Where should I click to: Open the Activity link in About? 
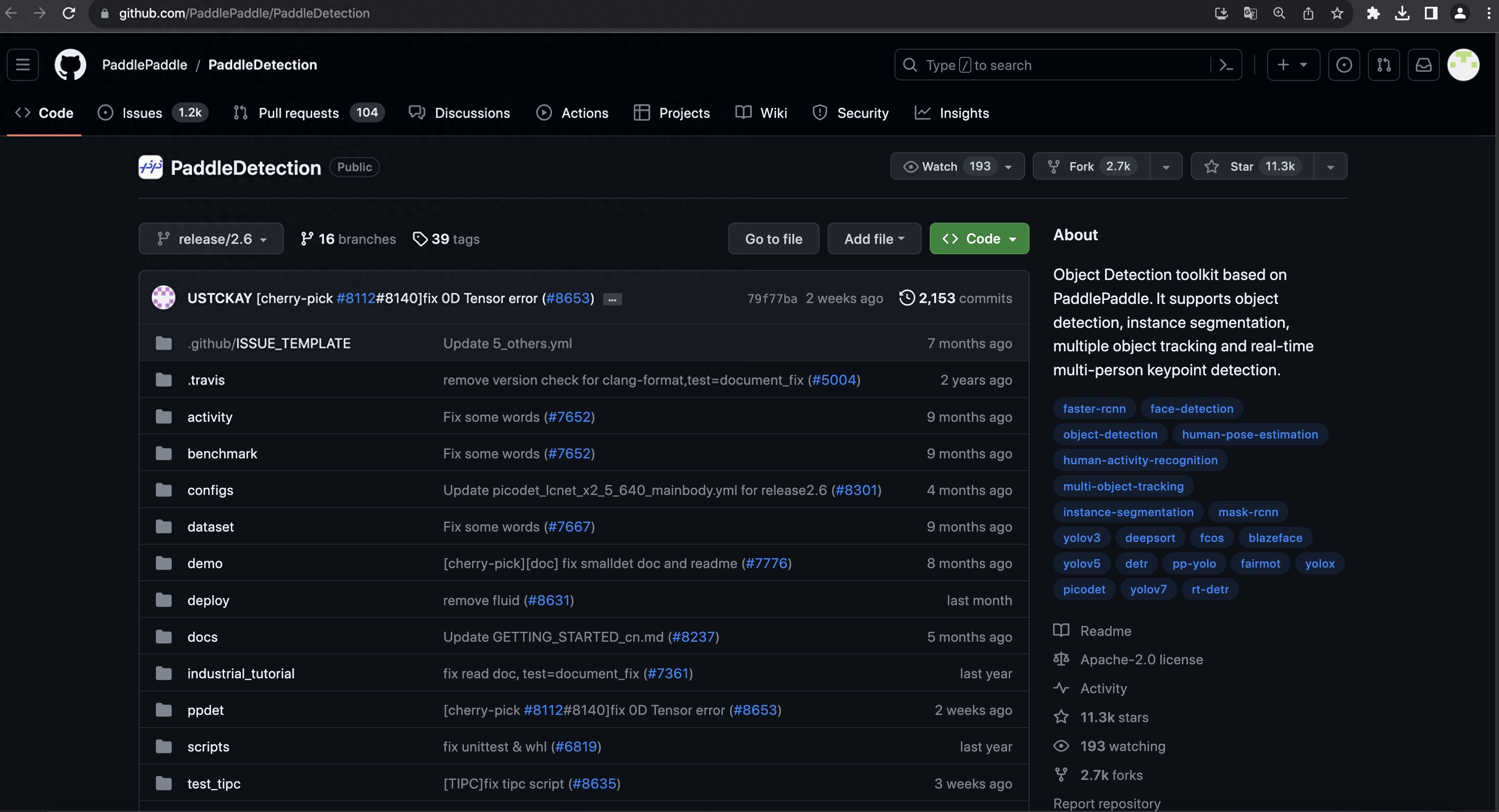[1090, 689]
